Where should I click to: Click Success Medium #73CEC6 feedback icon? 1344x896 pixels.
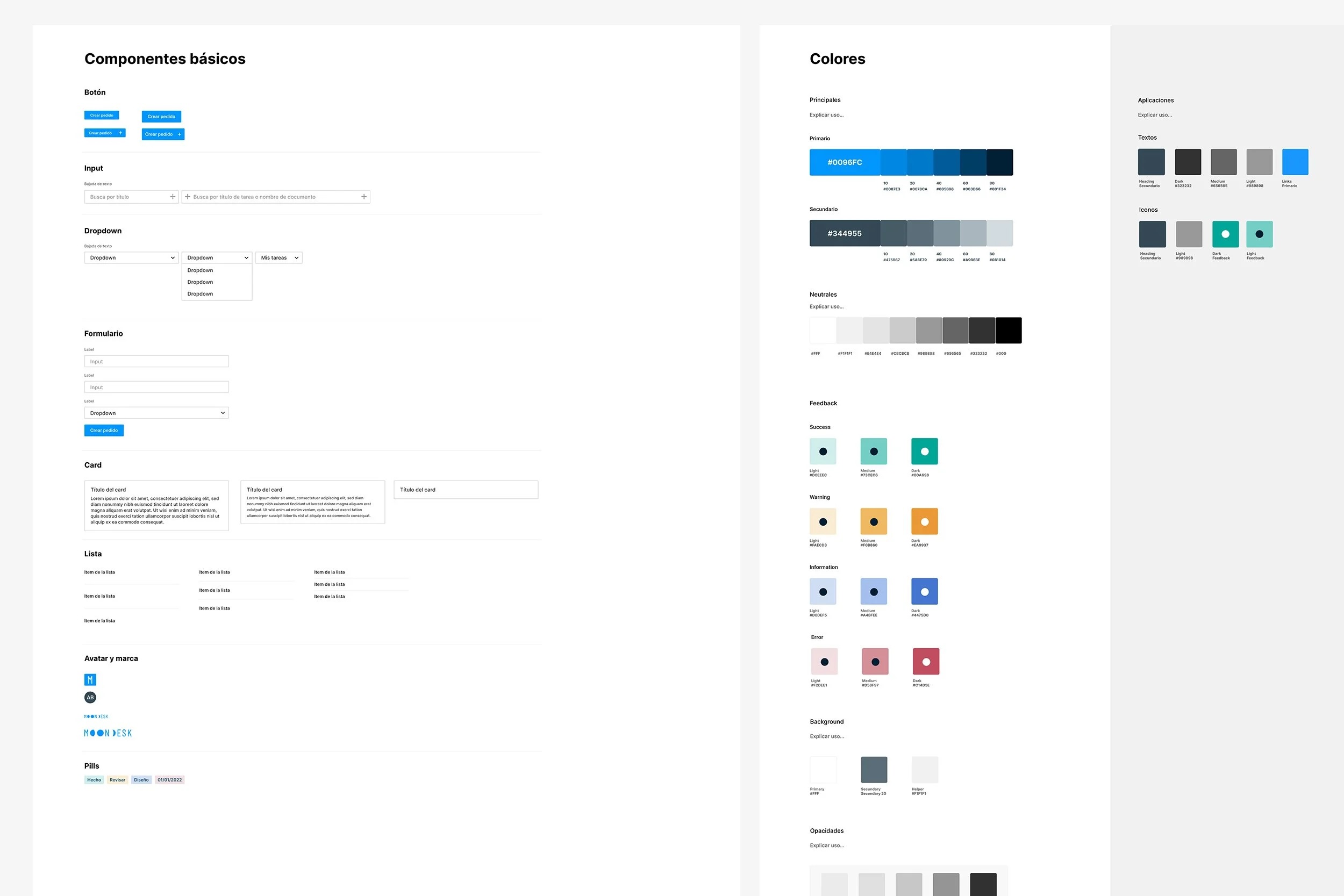pyautogui.click(x=874, y=451)
